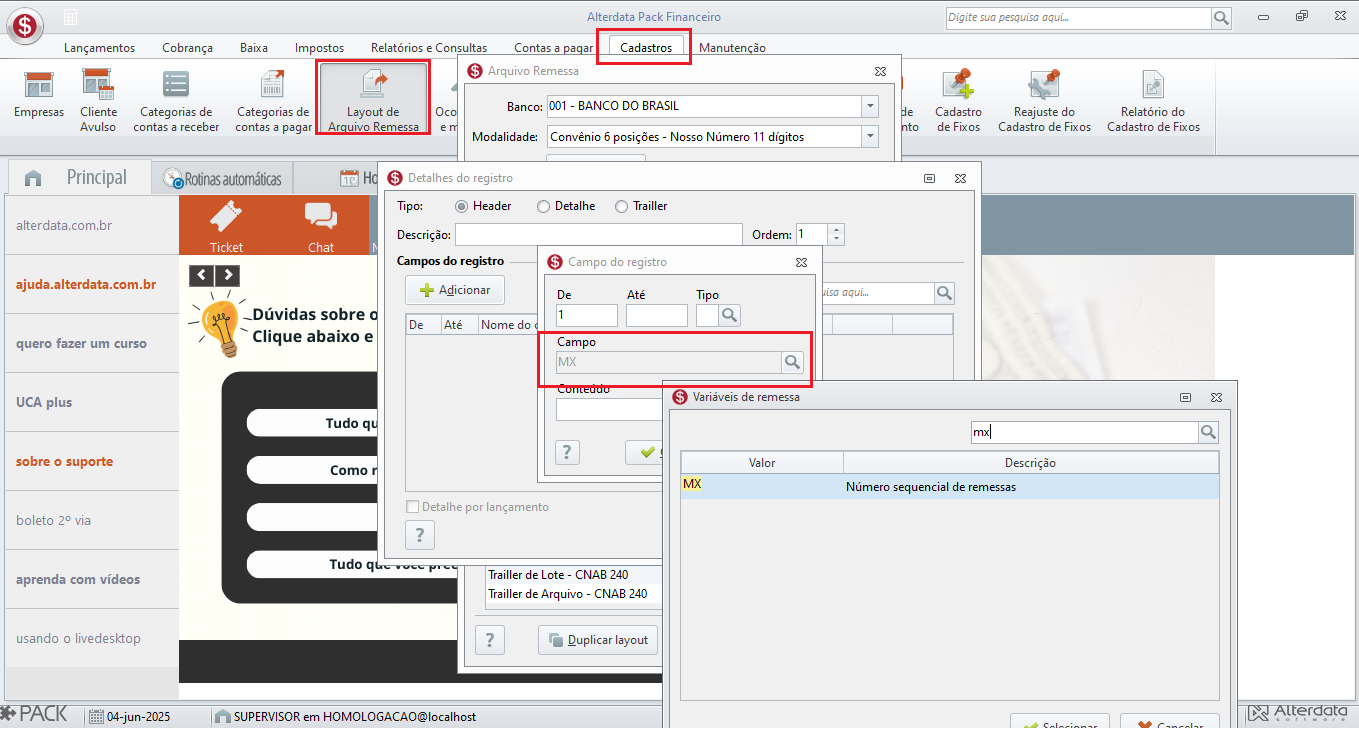The image size is (1359, 751).
Task: Click help button in Arquivo Remessa window
Action: tap(489, 640)
